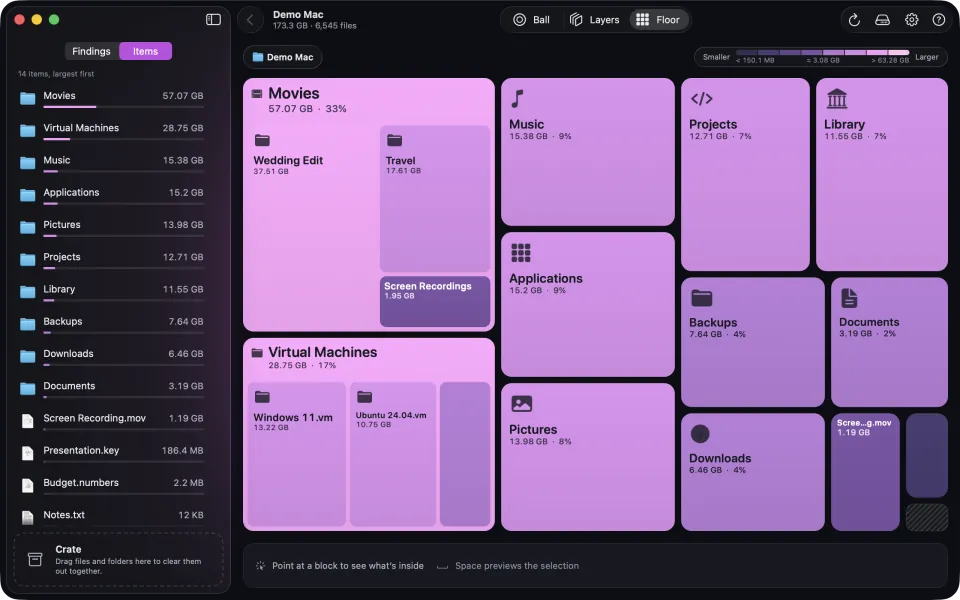Click the Wedding Edit folder icon

point(262,140)
